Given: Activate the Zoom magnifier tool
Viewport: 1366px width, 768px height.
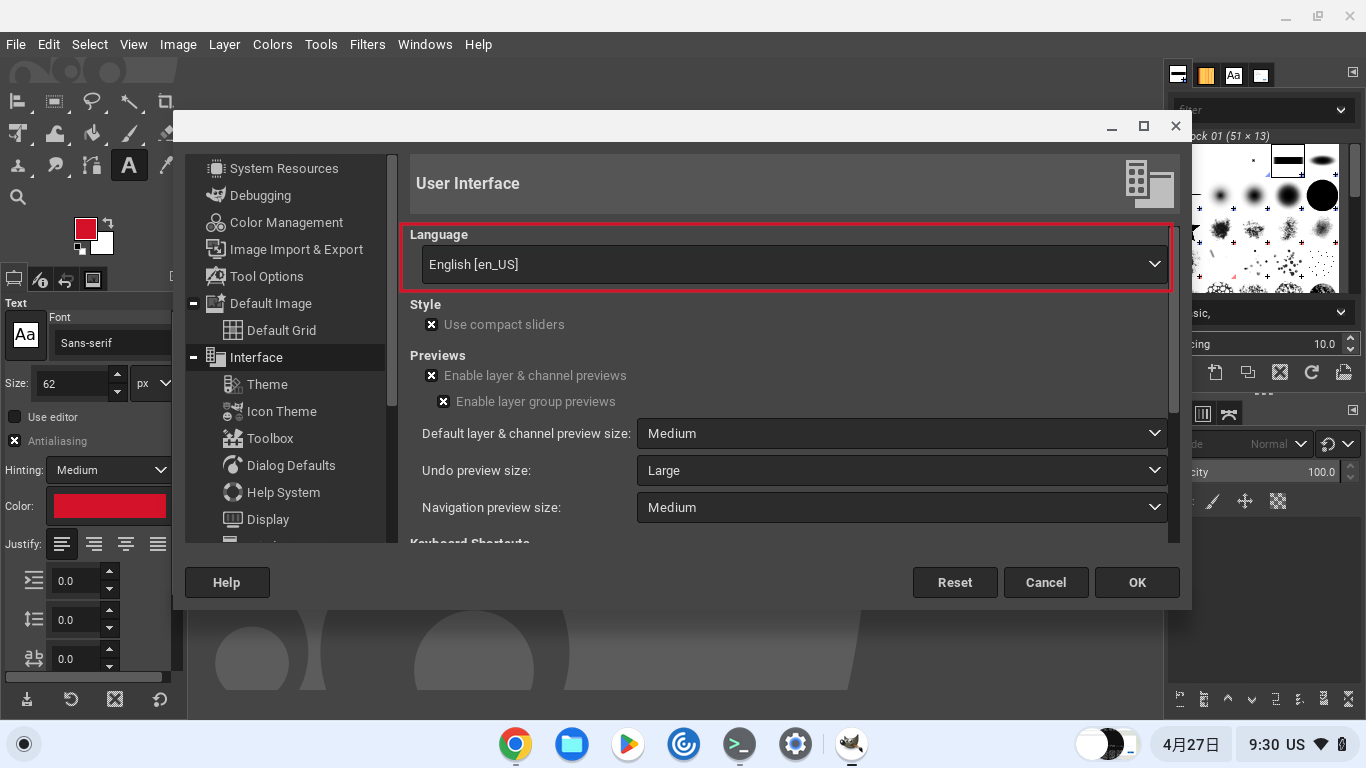Looking at the screenshot, I should point(18,197).
